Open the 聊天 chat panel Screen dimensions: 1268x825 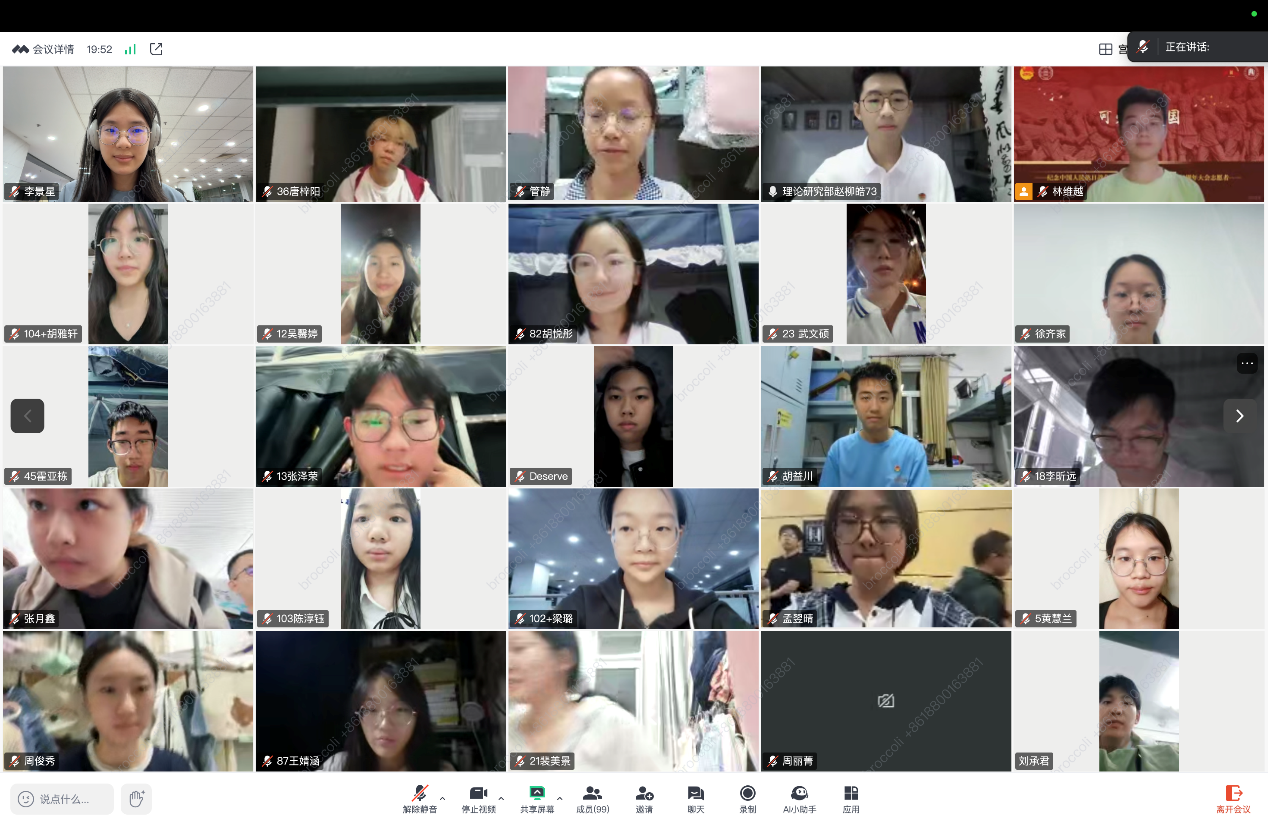pos(695,797)
